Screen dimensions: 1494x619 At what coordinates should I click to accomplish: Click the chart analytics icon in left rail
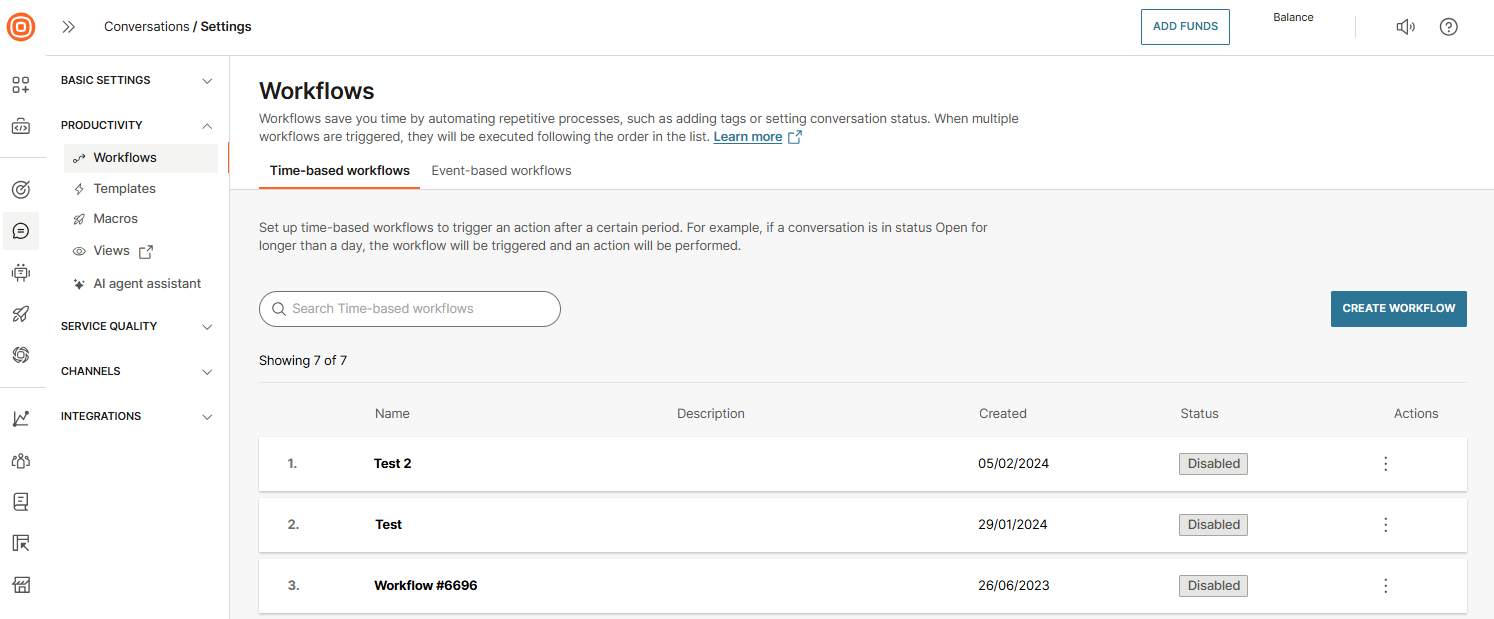coord(21,419)
